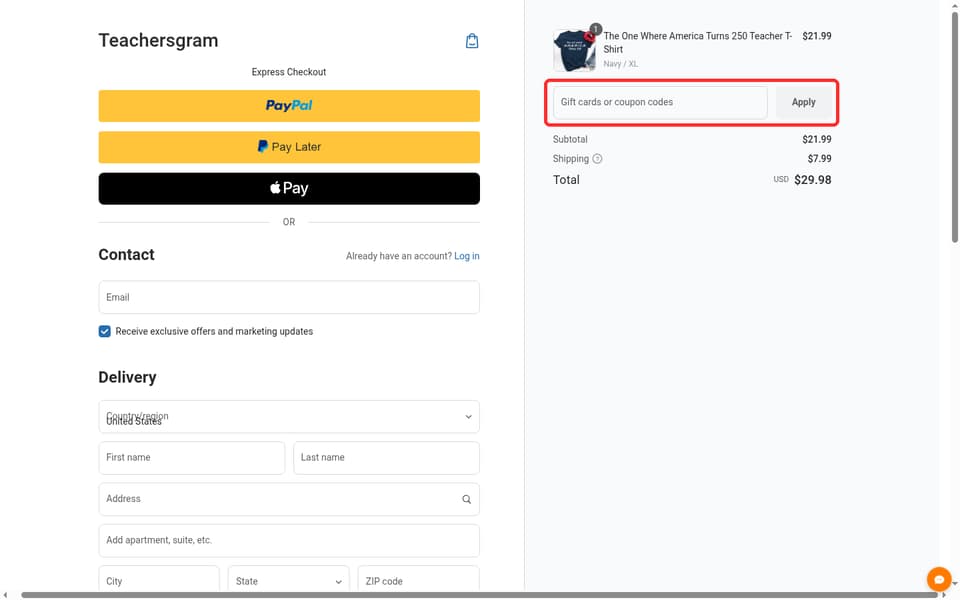This screenshot has width=960, height=600.
Task: Open the Country/region dropdown
Action: click(x=289, y=416)
